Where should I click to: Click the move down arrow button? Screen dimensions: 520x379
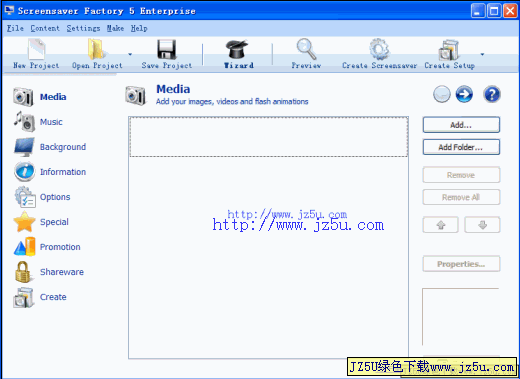(x=482, y=225)
